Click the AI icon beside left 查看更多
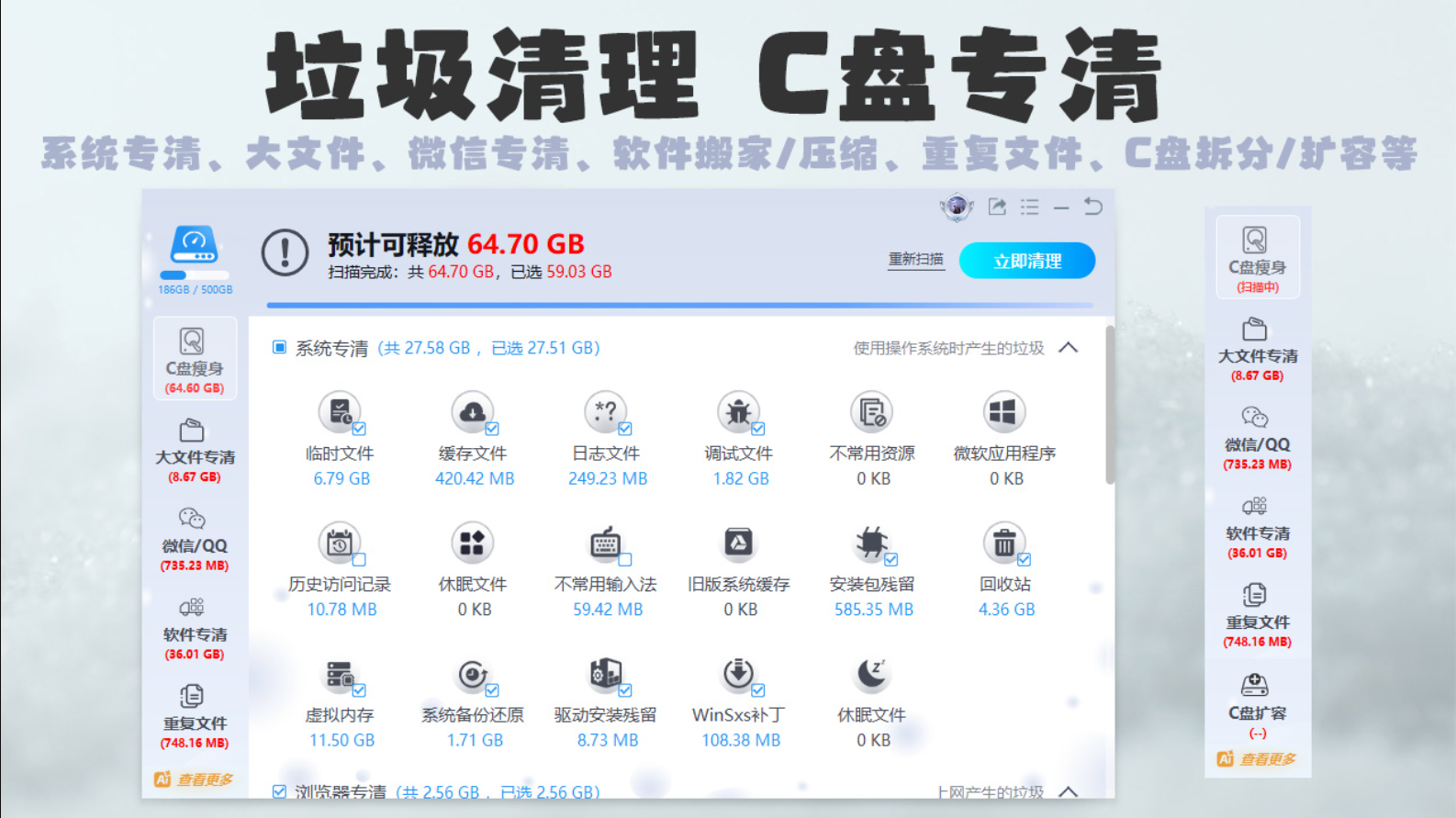Image resolution: width=1456 pixels, height=818 pixels. pos(162,779)
